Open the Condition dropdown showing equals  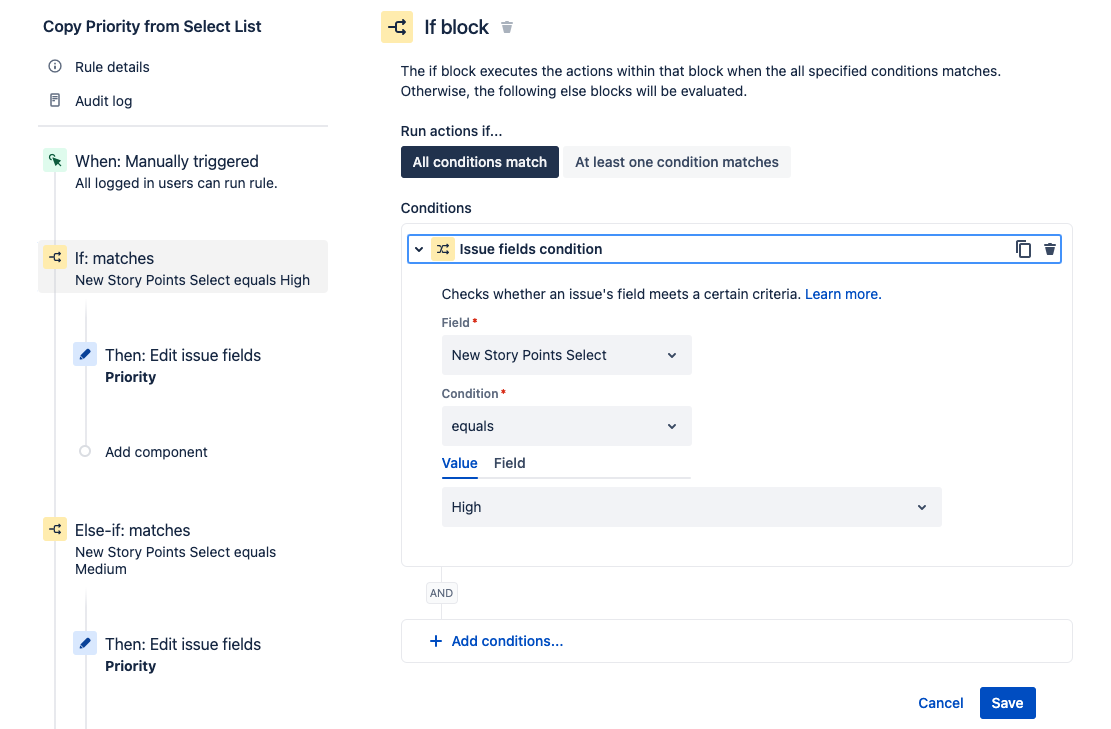pyautogui.click(x=566, y=426)
